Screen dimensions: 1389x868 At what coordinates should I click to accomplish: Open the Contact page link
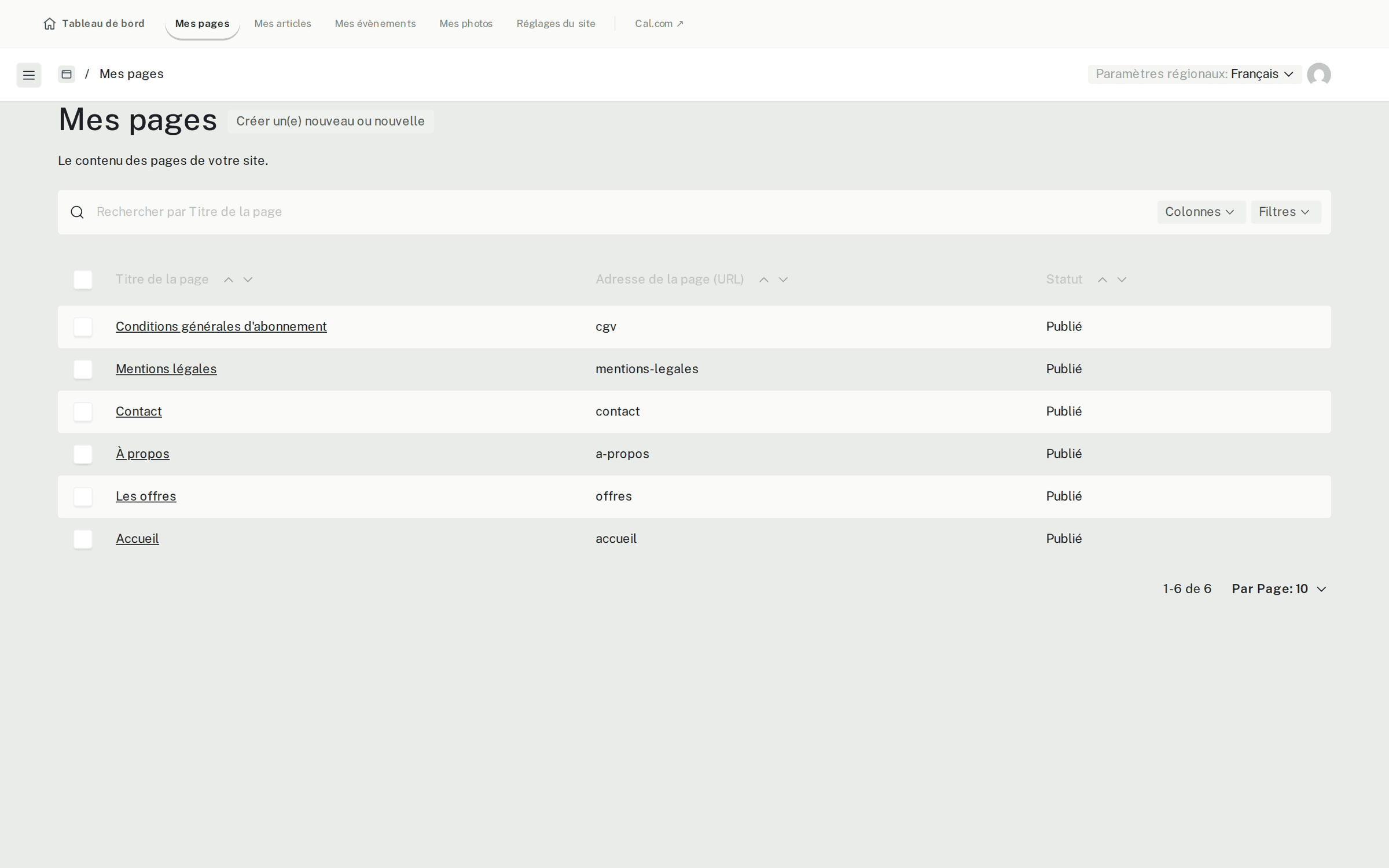click(x=139, y=411)
